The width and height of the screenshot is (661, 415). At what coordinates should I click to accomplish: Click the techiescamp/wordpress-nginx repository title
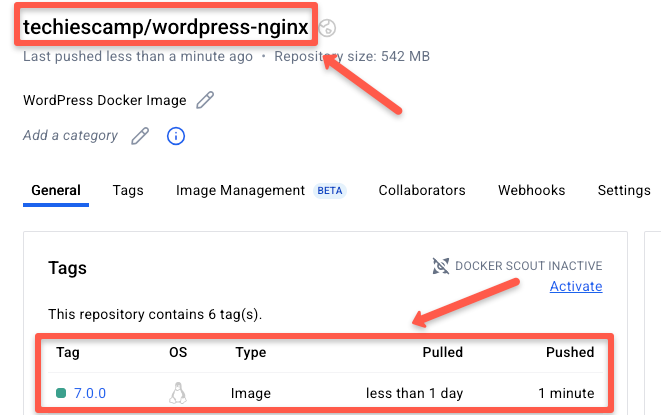coord(166,27)
